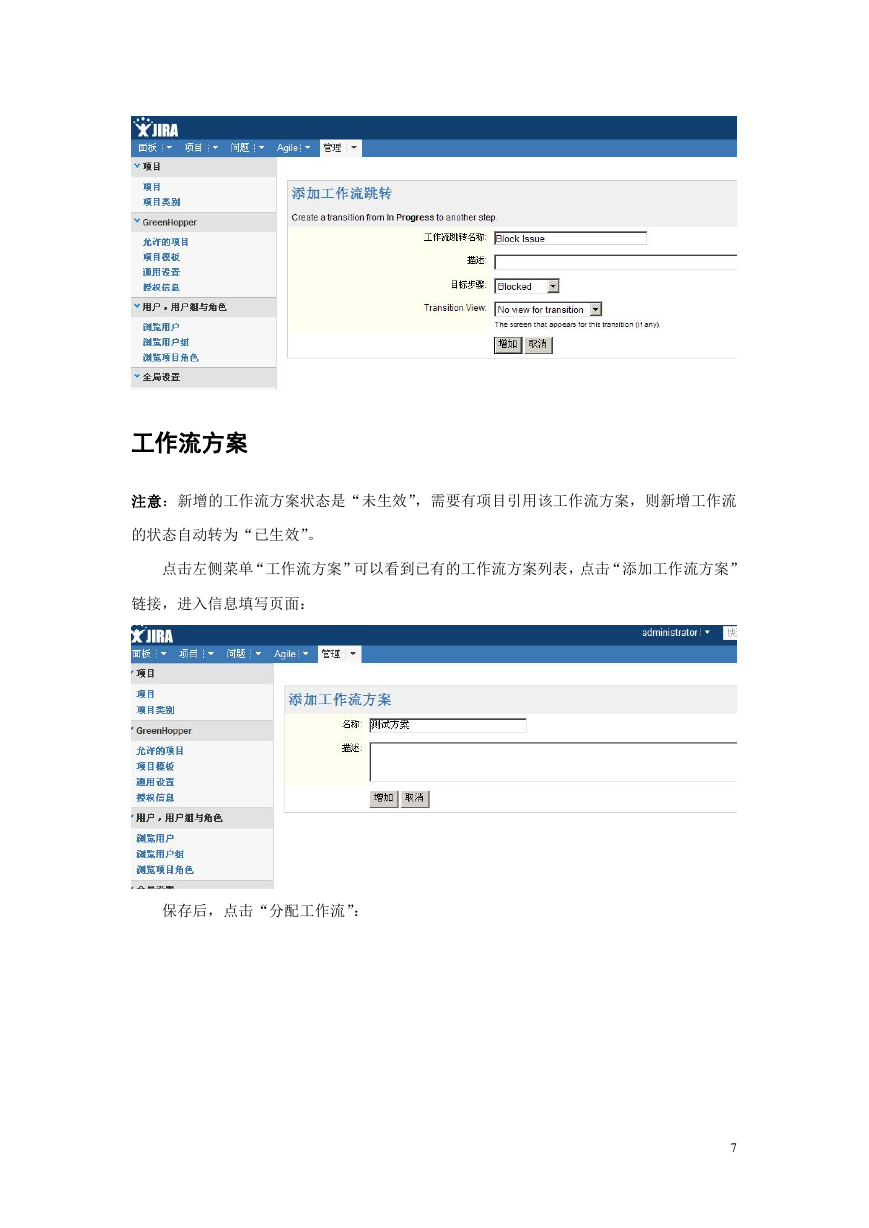Click the 描述 field in the 添加工作流跳转 form

pos(615,262)
